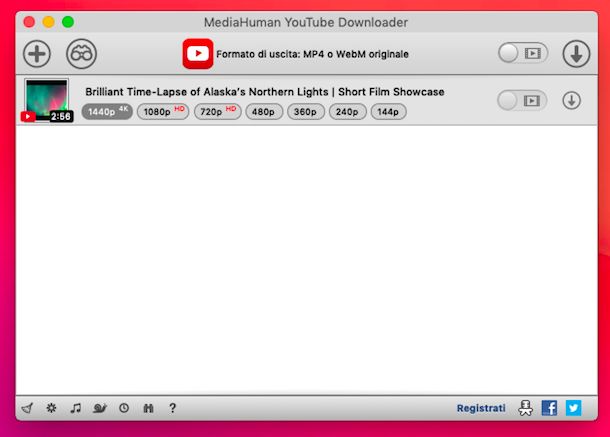Select 1440p 4K quality
Viewport: 610px width, 437px height.
coord(107,112)
